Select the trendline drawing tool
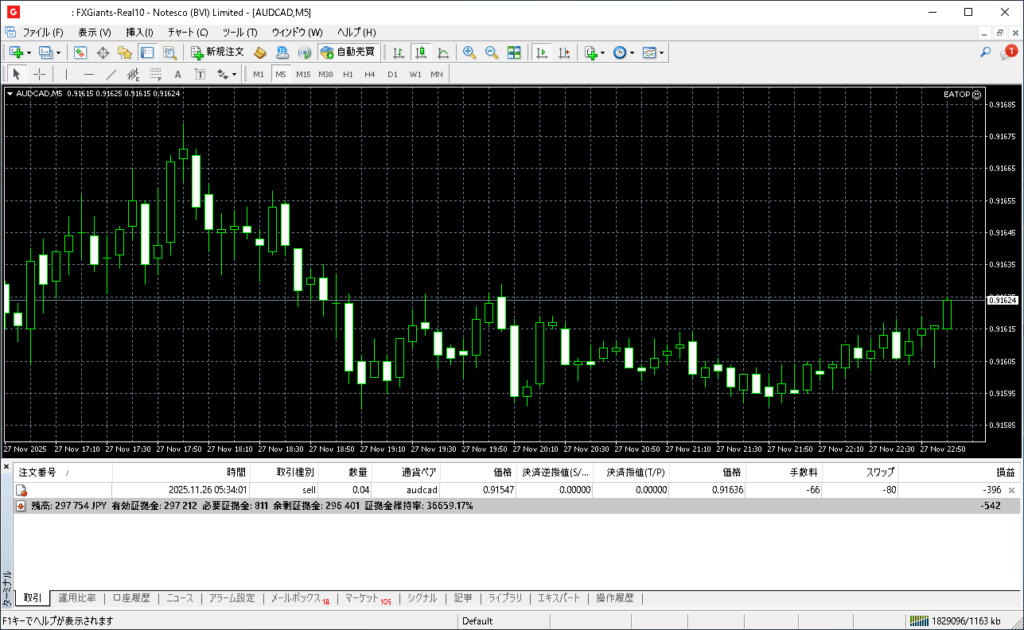Screen dimensions: 1024x630 point(111,74)
